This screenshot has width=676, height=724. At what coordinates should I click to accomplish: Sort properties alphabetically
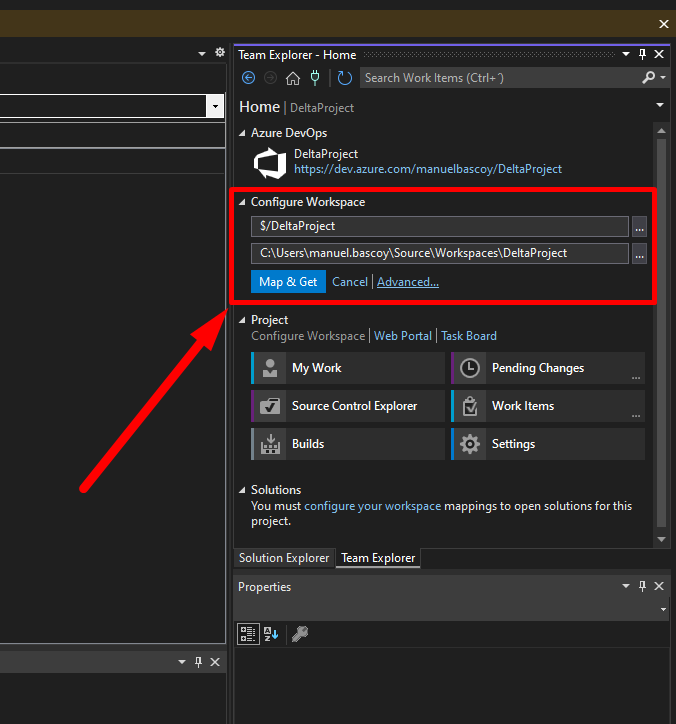click(x=271, y=633)
